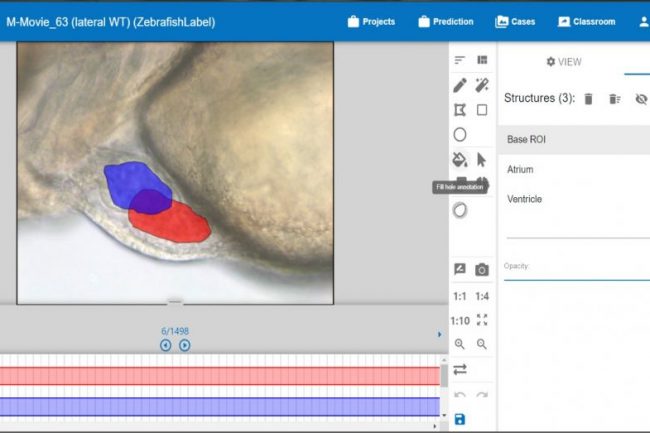Image resolution: width=650 pixels, height=433 pixels.
Task: Go to previous frame
Action: point(165,345)
